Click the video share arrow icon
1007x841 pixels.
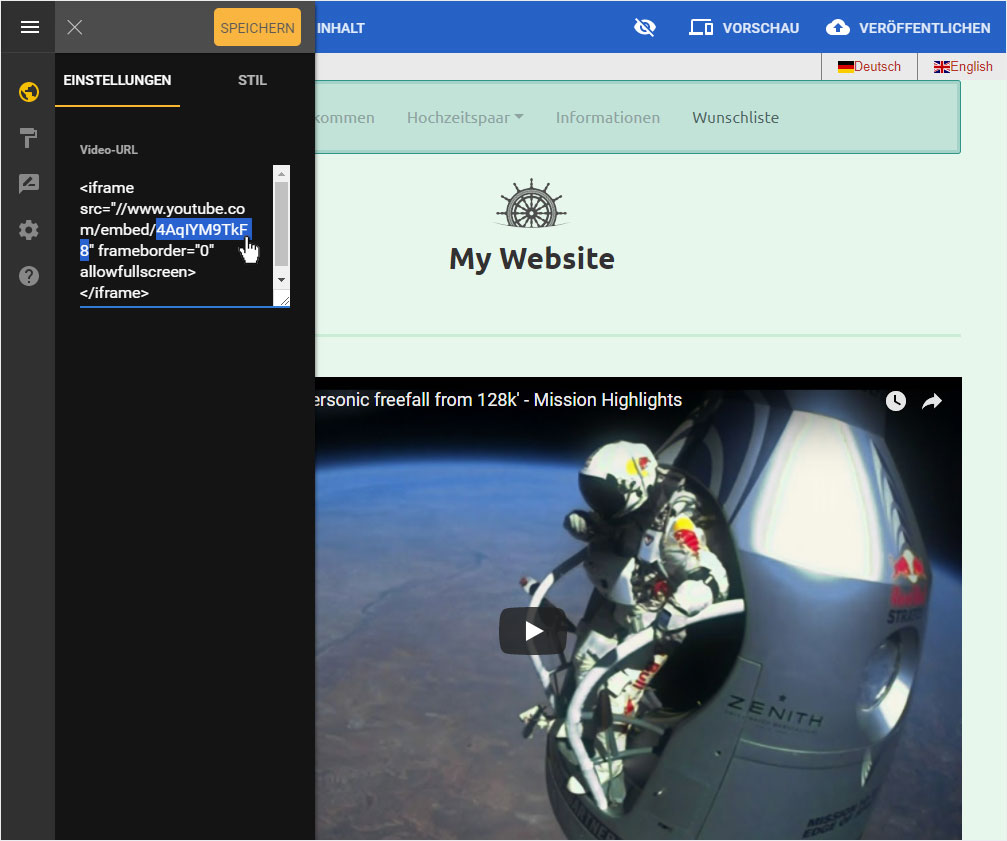point(932,401)
